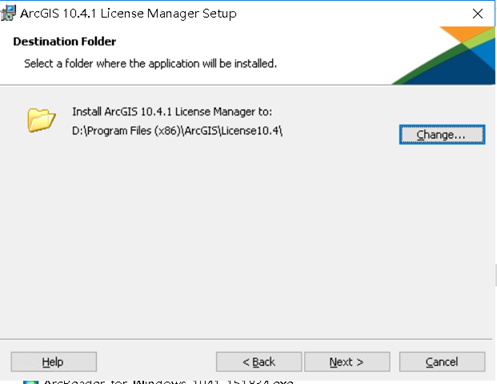This screenshot has width=497, height=384.
Task: Click the 'Install ArcGIS 10.4.1 License Manager to:' label
Action: pos(172,112)
